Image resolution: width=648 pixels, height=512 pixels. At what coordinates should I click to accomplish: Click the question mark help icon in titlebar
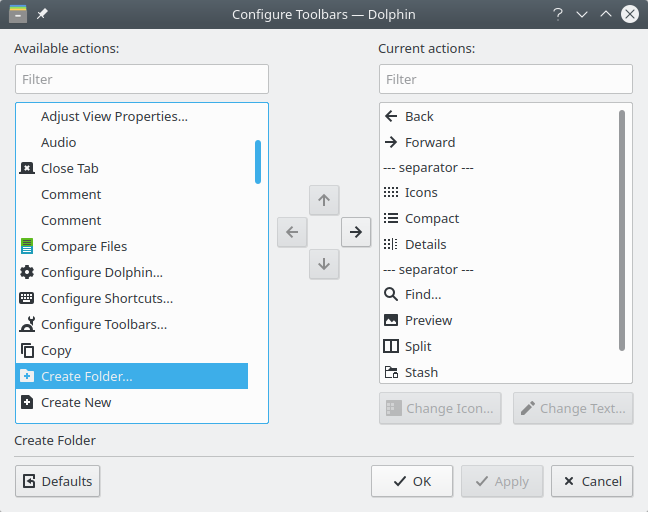[x=558, y=14]
